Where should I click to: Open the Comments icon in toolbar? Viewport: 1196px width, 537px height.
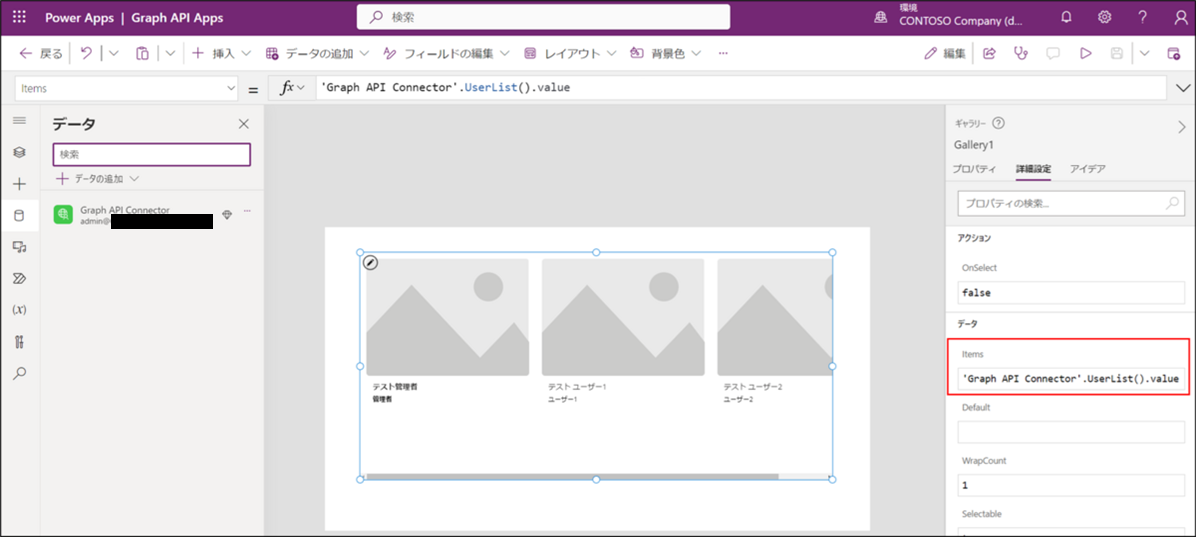[x=1053, y=53]
